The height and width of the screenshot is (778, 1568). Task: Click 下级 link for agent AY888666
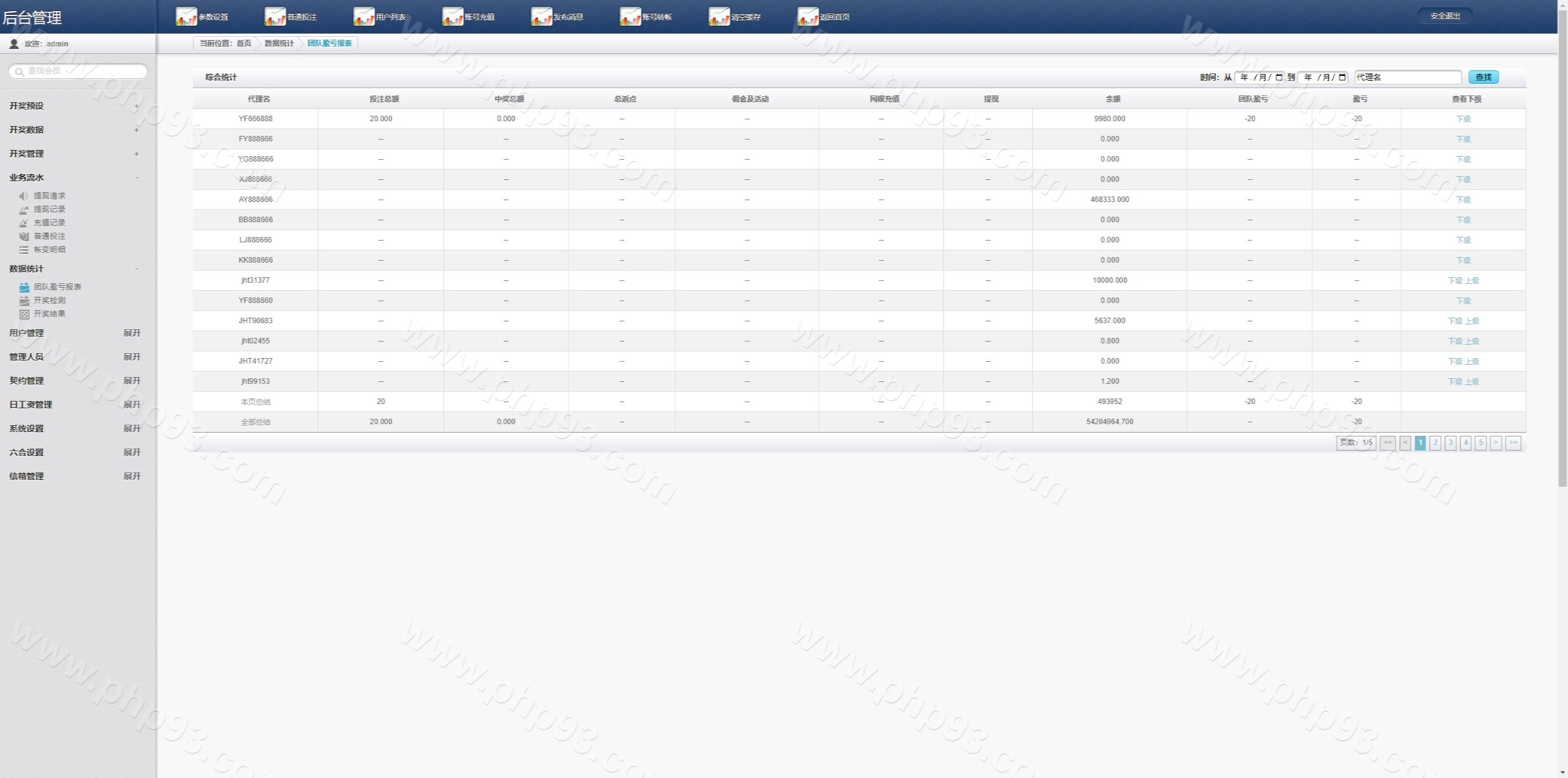pos(1463,200)
